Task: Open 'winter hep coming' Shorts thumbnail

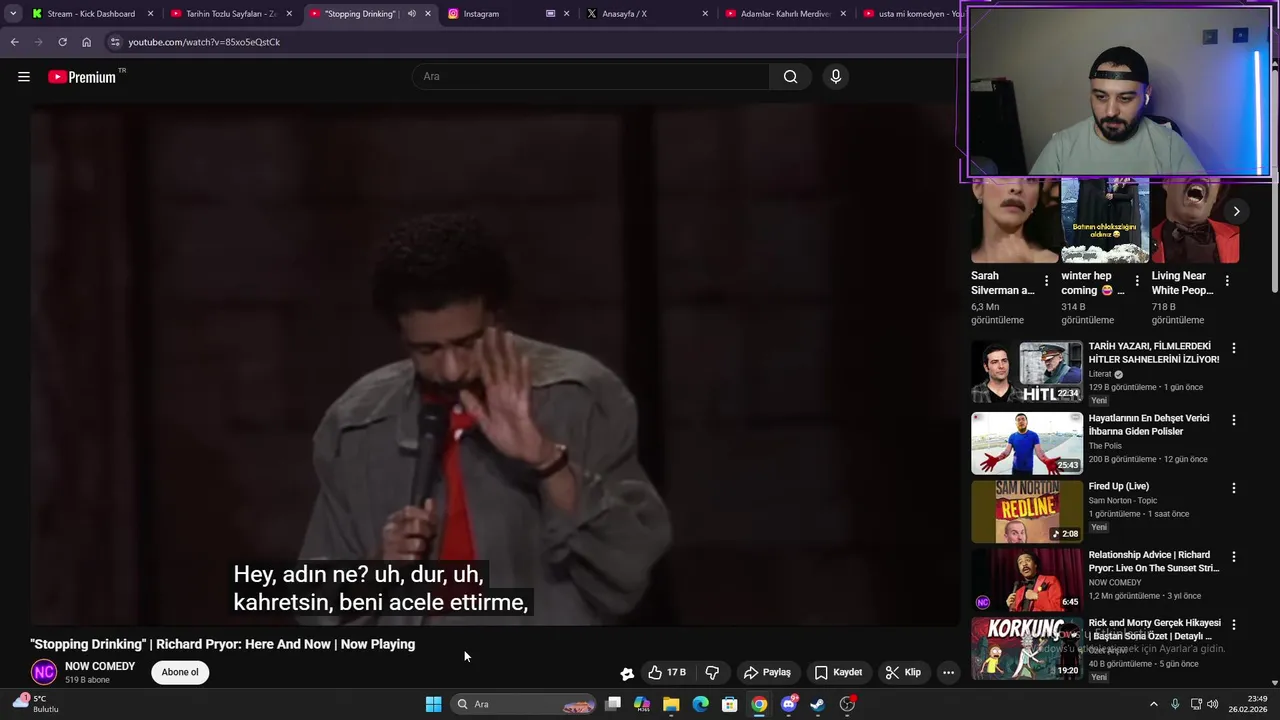Action: pos(1104,220)
